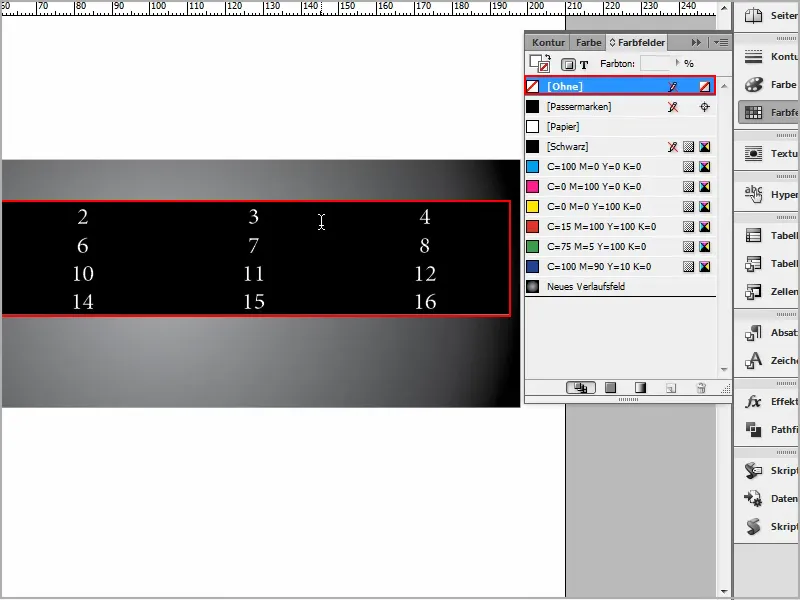Switch to the Farbe tab
800x600 pixels.
point(588,42)
